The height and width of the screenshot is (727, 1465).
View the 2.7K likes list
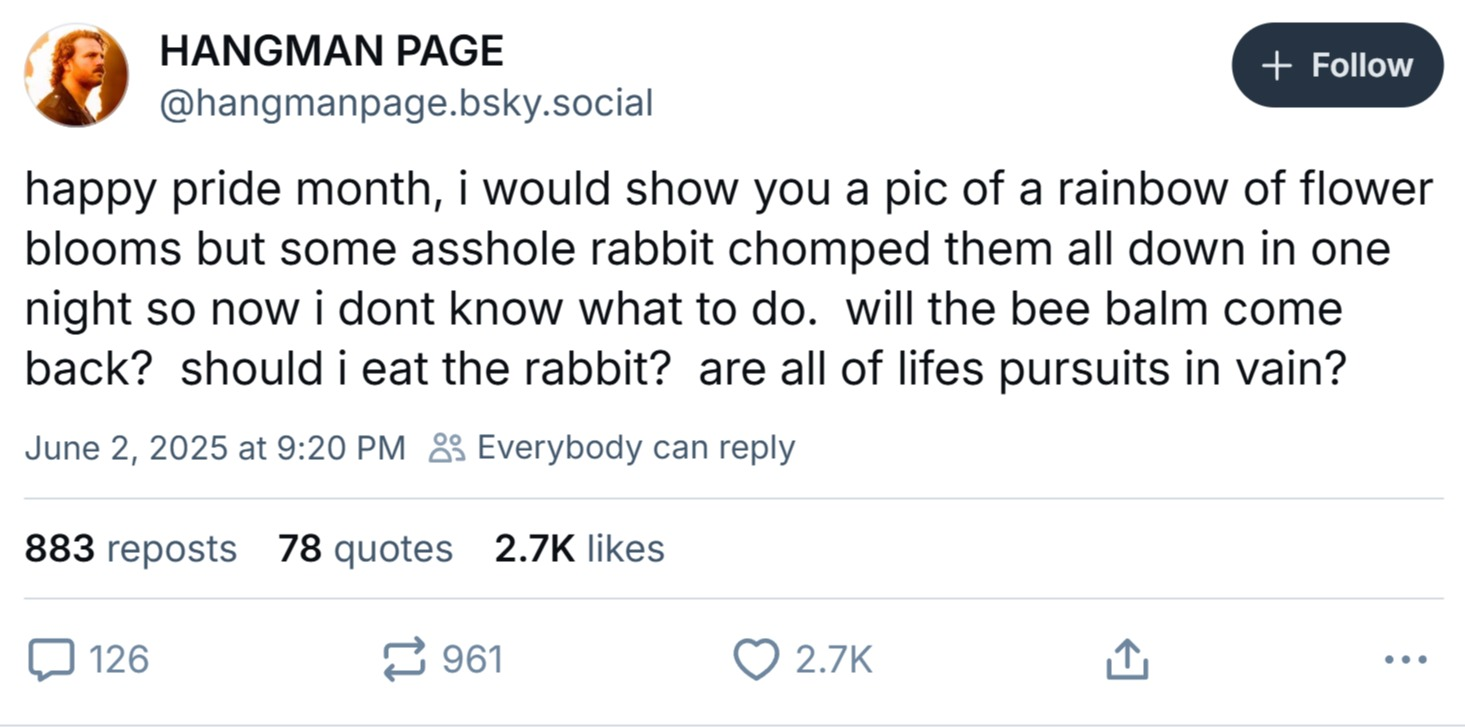click(x=579, y=549)
